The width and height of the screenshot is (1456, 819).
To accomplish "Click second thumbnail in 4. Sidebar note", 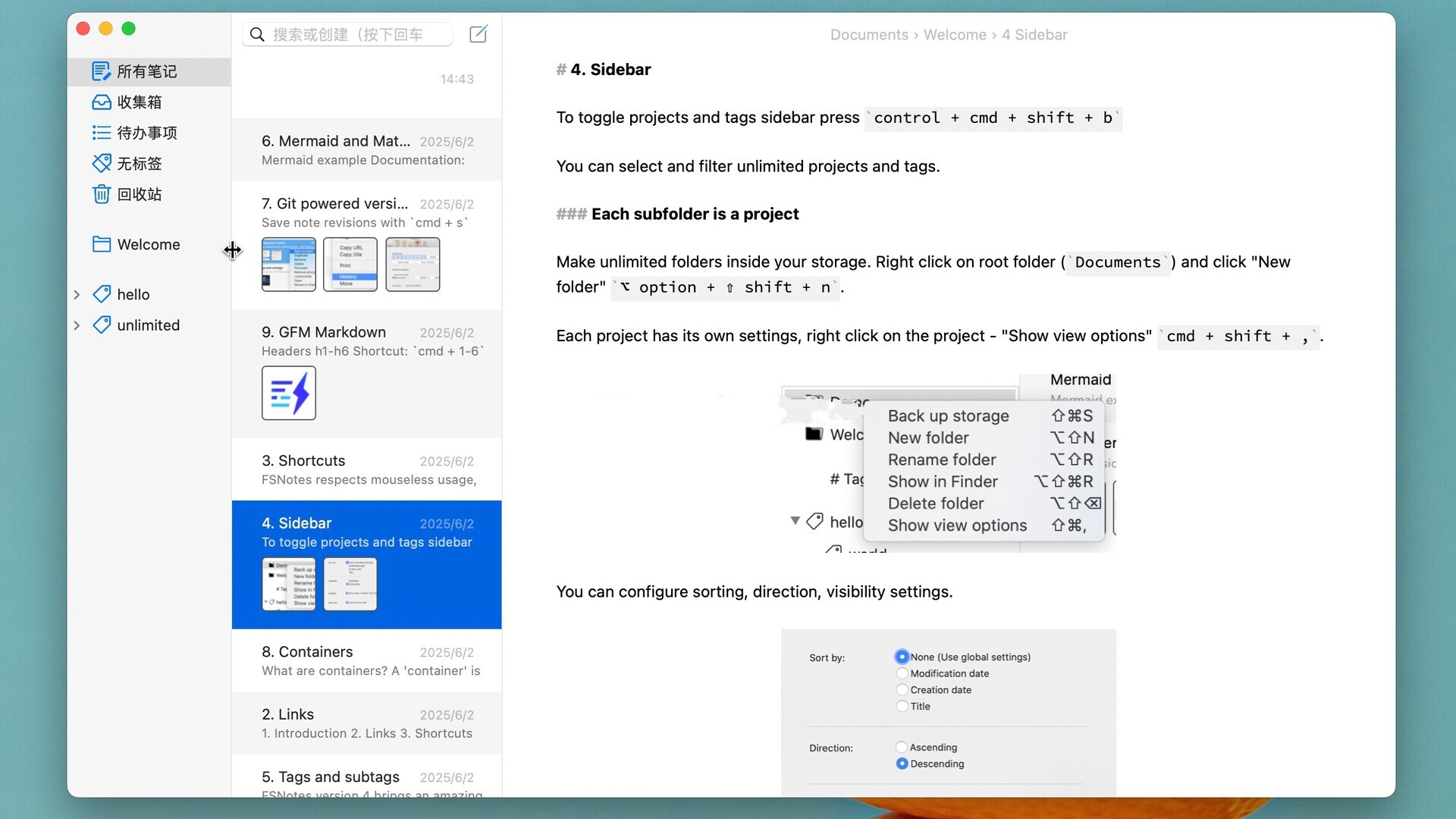I will pyautogui.click(x=350, y=584).
